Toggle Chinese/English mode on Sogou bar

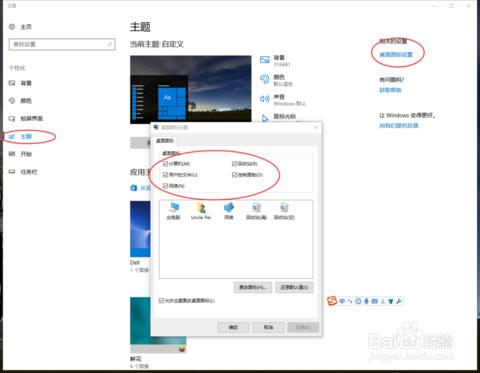pos(342,301)
